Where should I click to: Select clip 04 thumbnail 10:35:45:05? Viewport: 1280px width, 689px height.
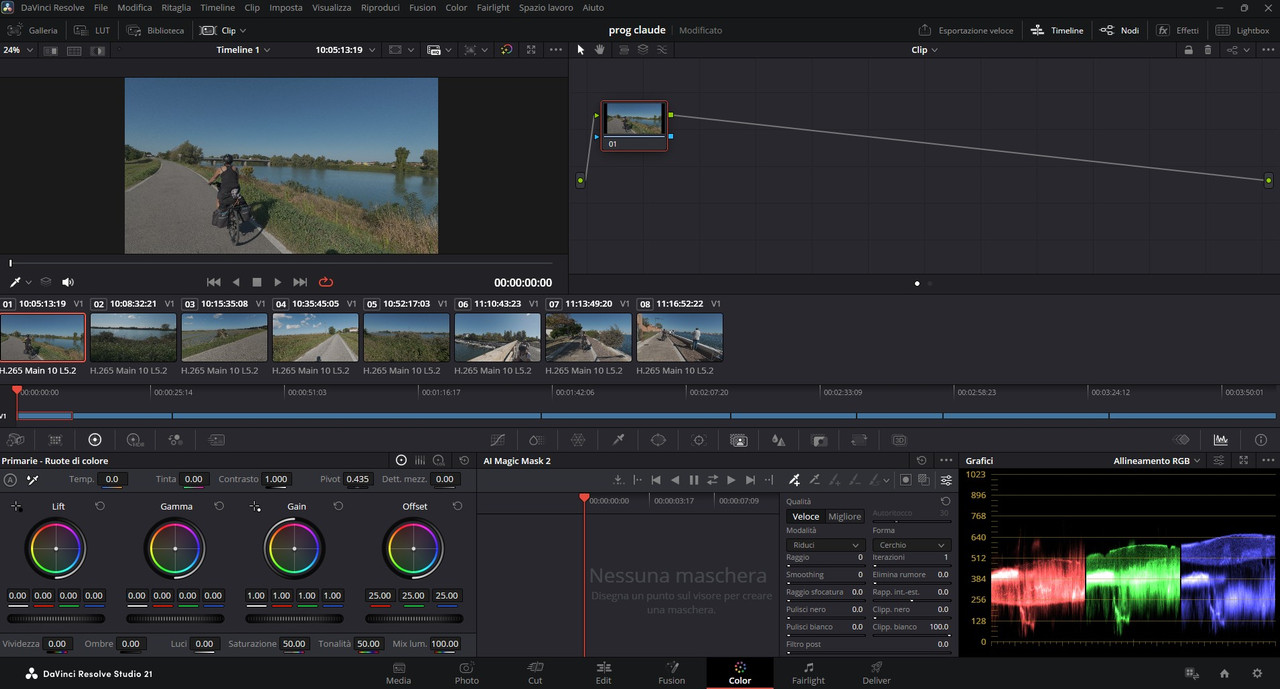(315, 337)
